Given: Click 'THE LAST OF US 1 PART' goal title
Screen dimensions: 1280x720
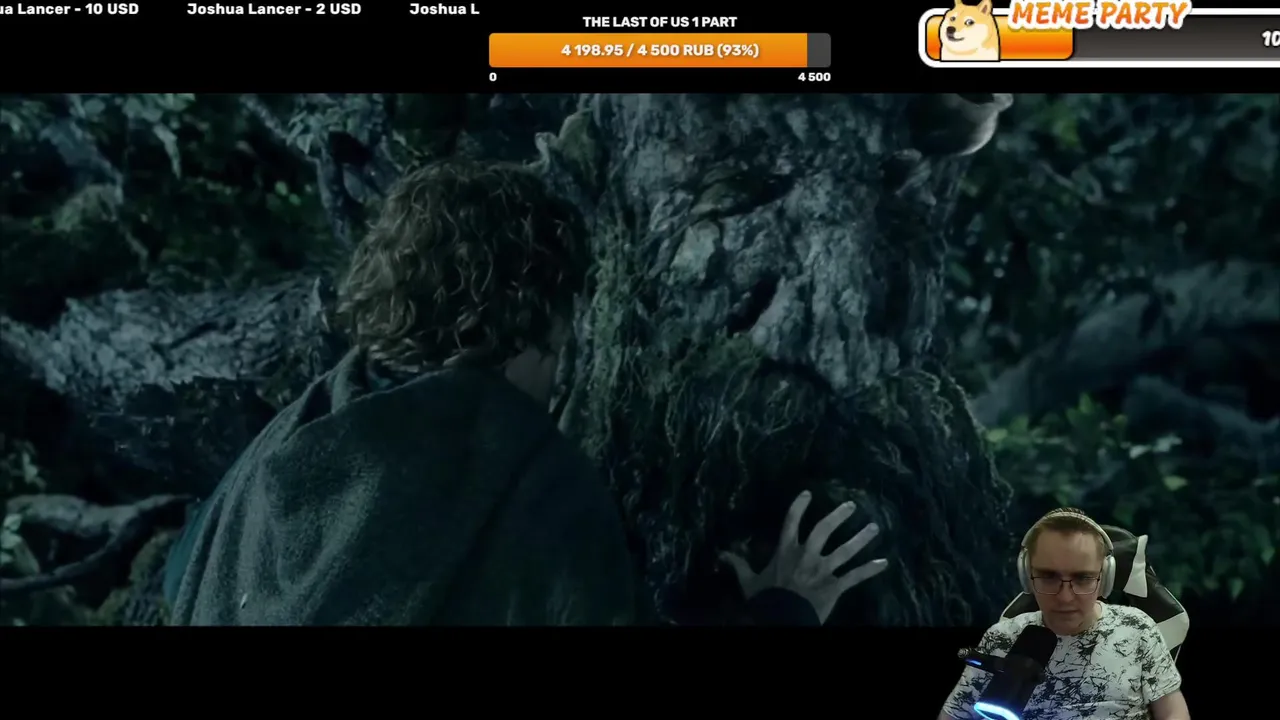Looking at the screenshot, I should point(659,22).
